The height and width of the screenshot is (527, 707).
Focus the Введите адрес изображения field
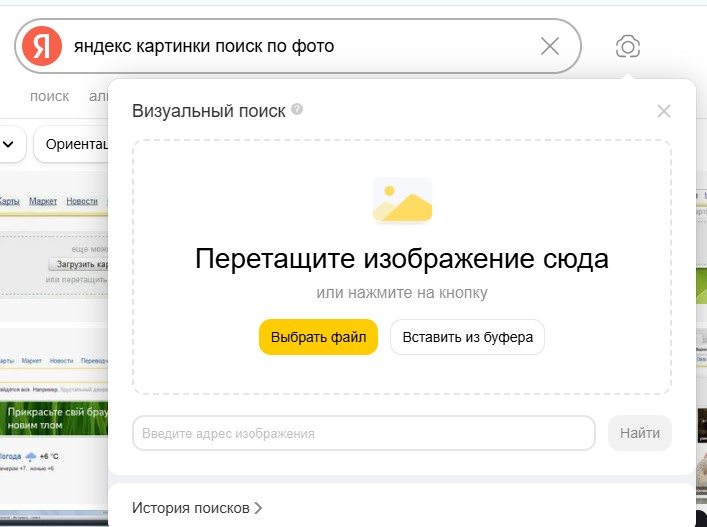click(x=364, y=433)
